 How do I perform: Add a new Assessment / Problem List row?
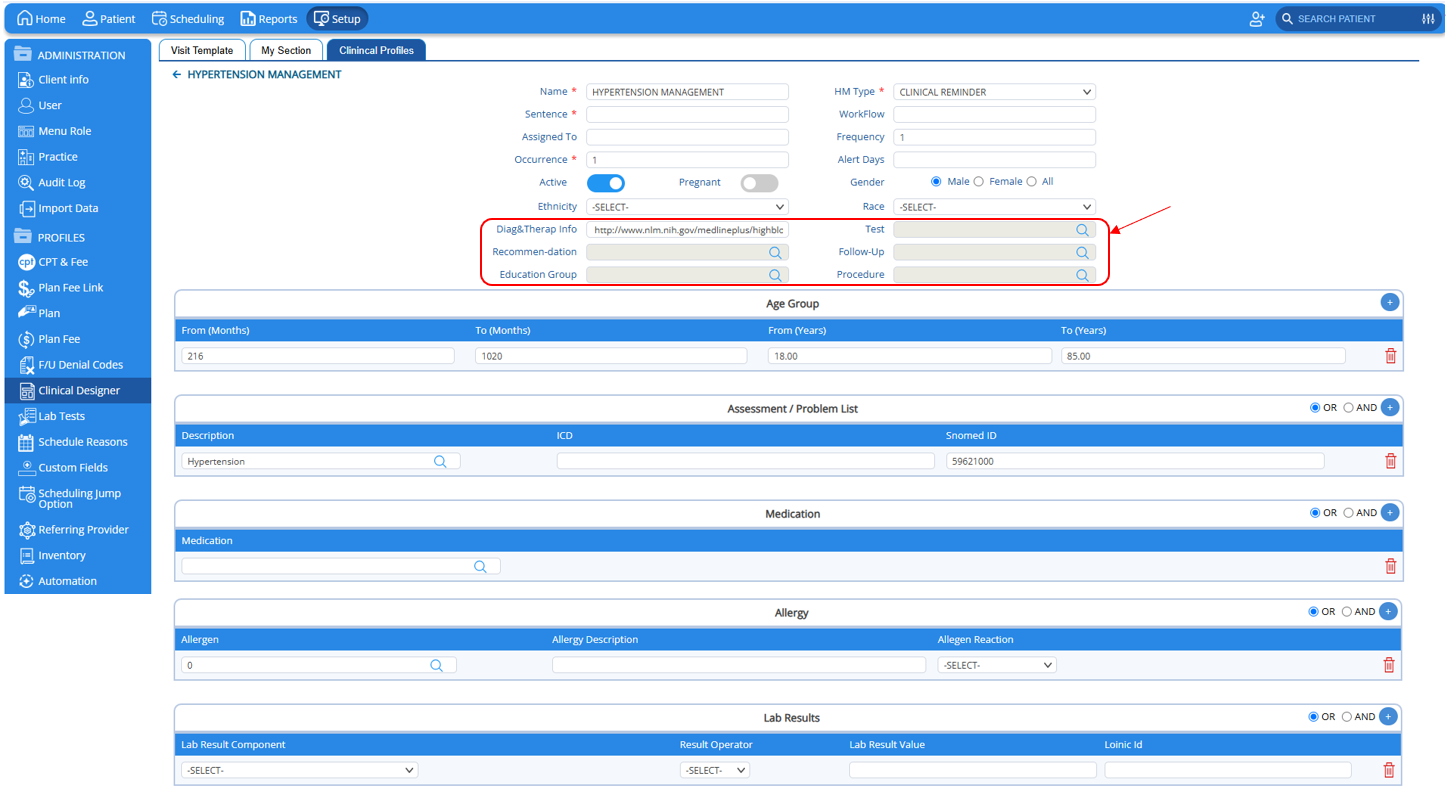pos(1389,407)
